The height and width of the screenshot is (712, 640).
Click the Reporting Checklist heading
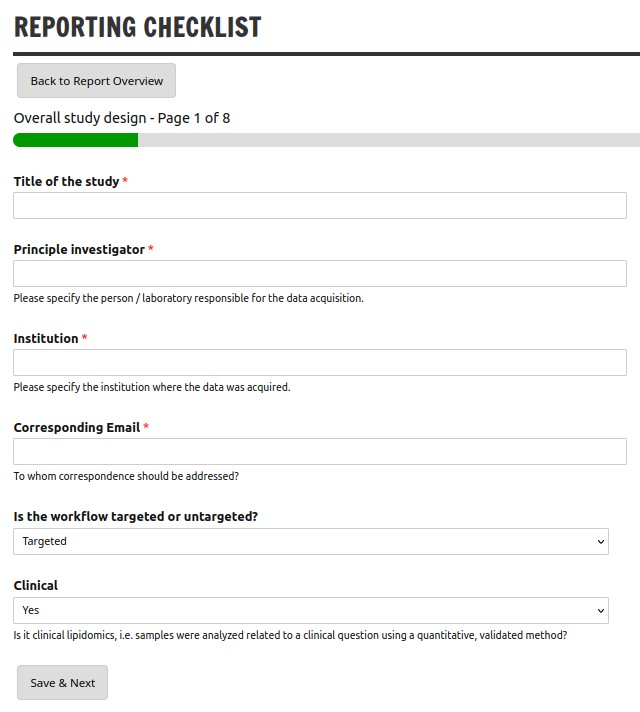[x=138, y=27]
